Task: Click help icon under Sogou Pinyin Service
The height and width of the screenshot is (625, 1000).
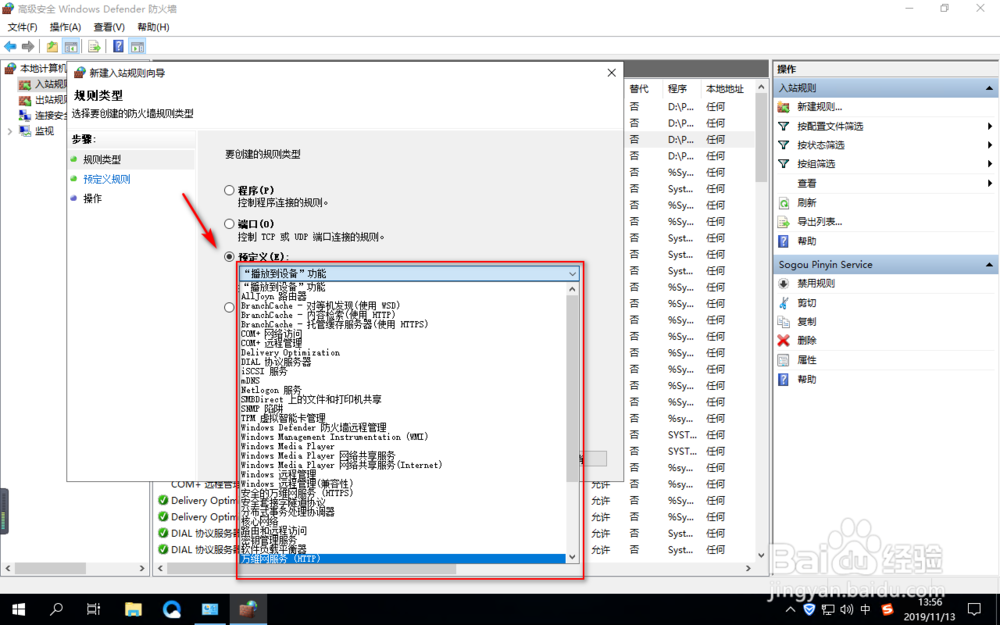Action: click(x=784, y=379)
